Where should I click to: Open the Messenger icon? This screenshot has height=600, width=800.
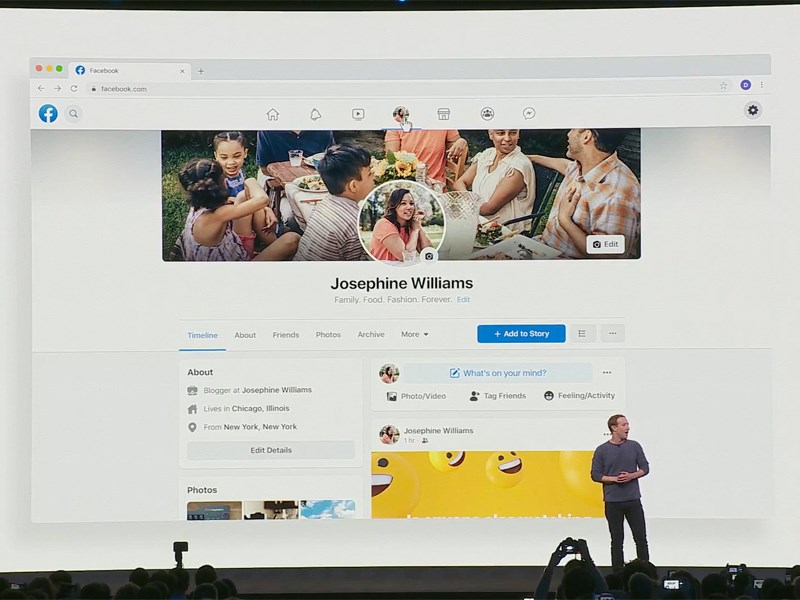pos(529,113)
